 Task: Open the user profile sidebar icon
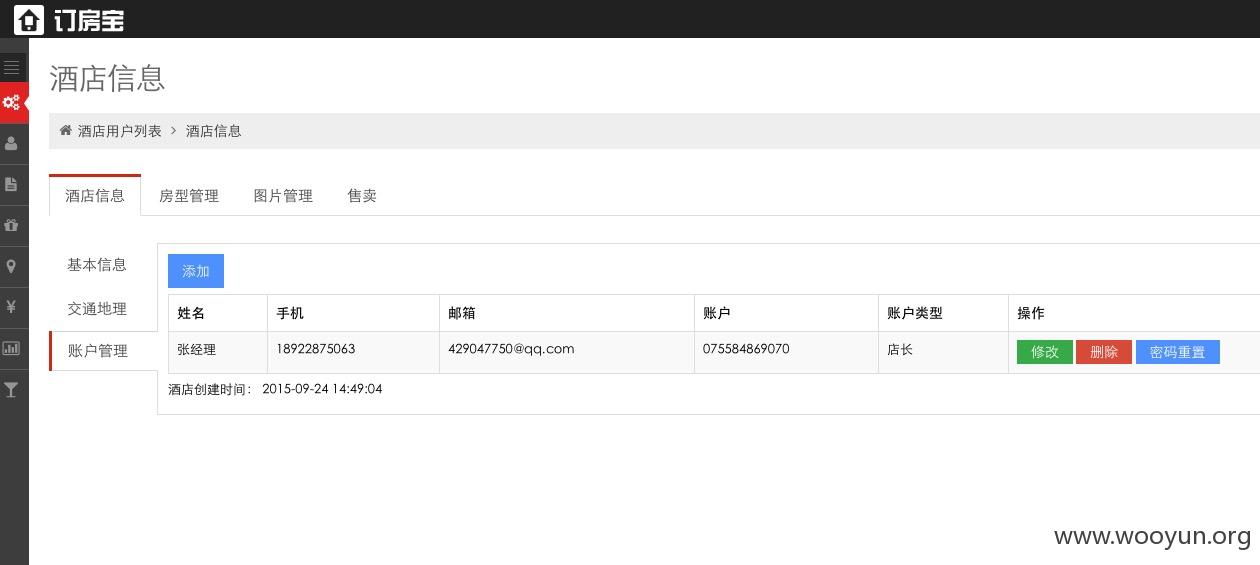coord(12,143)
